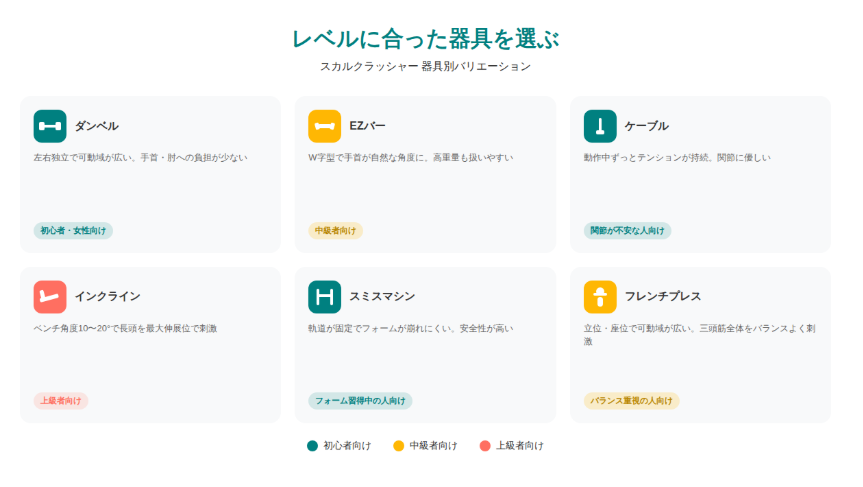Select the 中級者向け tag on EZバー card
The image size is (863, 487).
335,231
